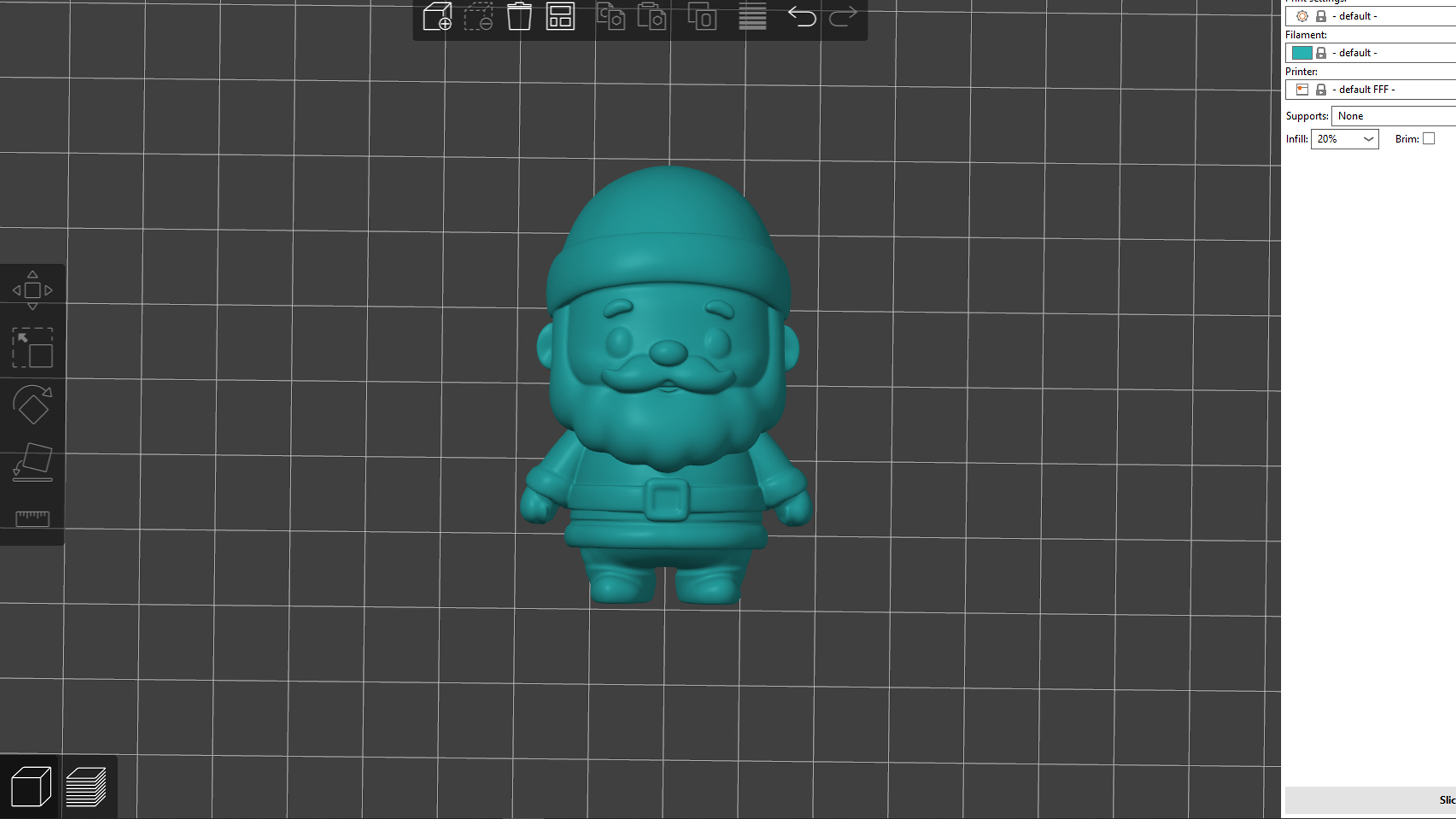Open the Printer default FFF dropdown
The image size is (1456, 819).
pos(1370,89)
